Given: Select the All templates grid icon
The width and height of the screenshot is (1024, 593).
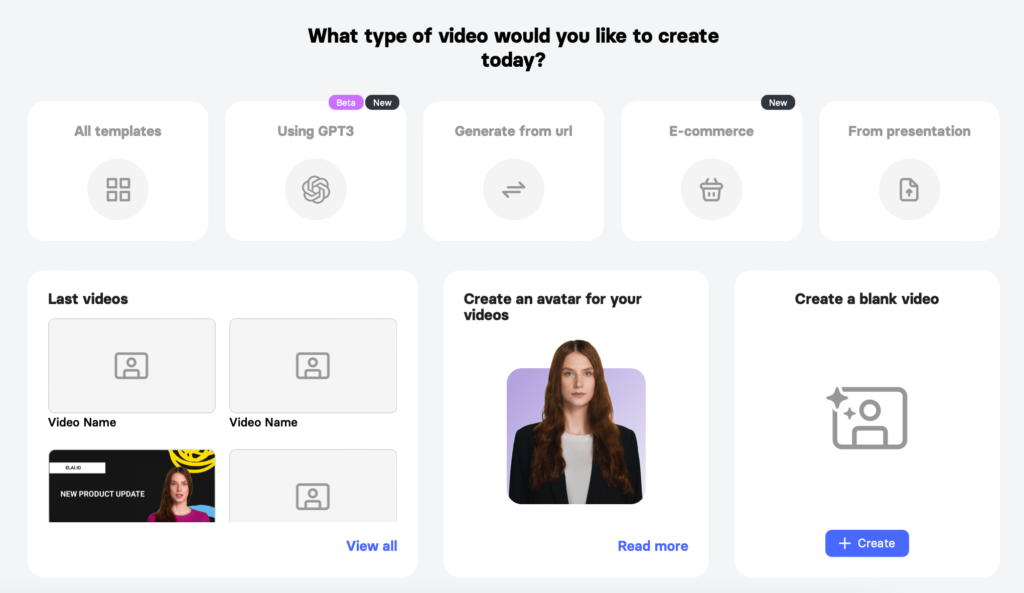Looking at the screenshot, I should pos(117,189).
